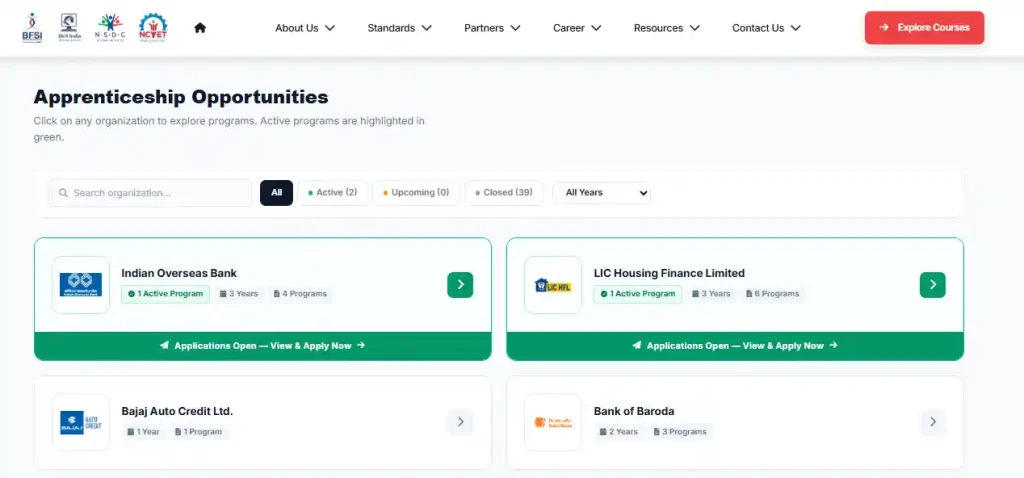Click the Skill India logo
The image size is (1024, 478).
(x=70, y=28)
